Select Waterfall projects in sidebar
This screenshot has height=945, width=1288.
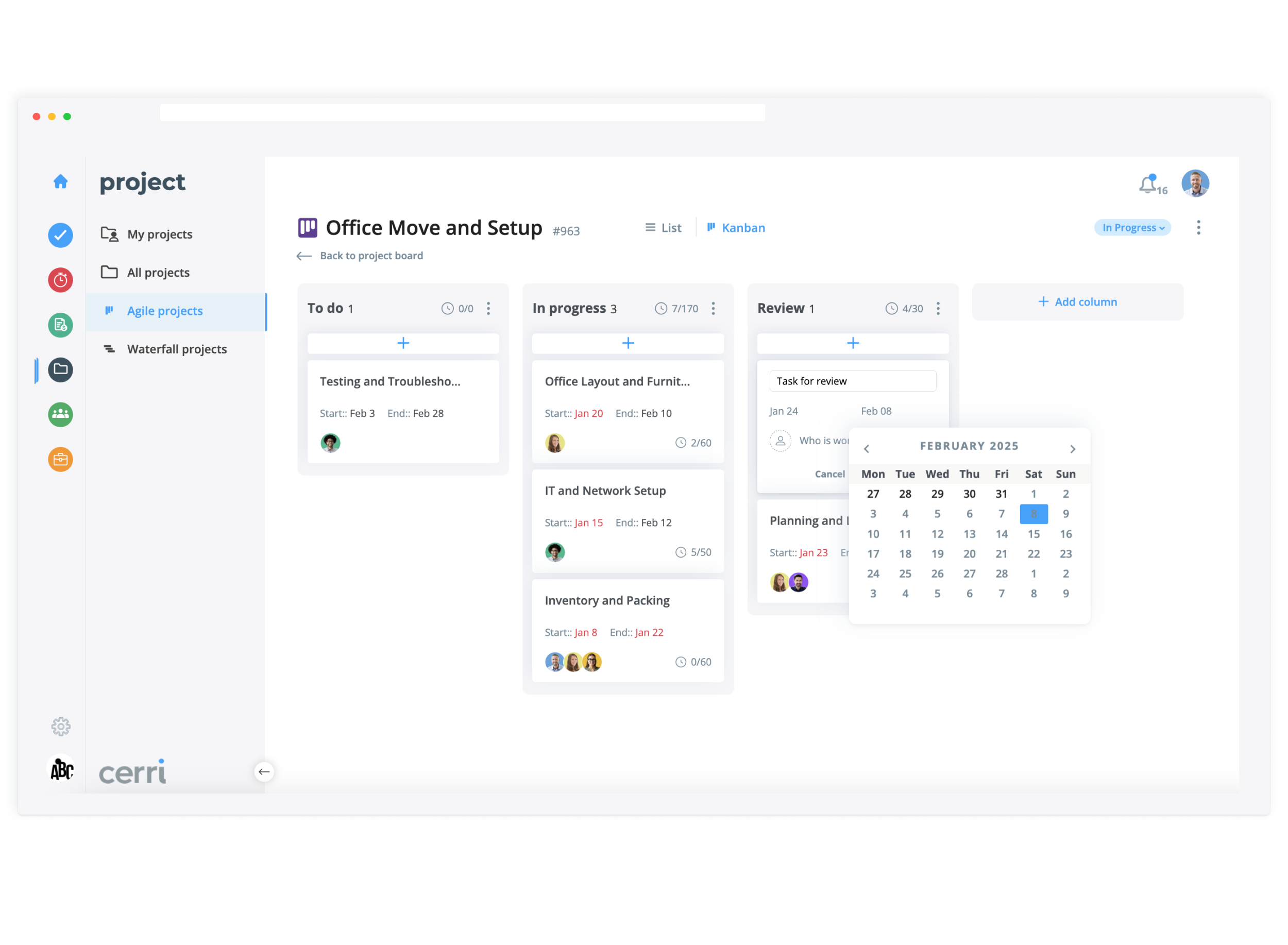(x=177, y=349)
